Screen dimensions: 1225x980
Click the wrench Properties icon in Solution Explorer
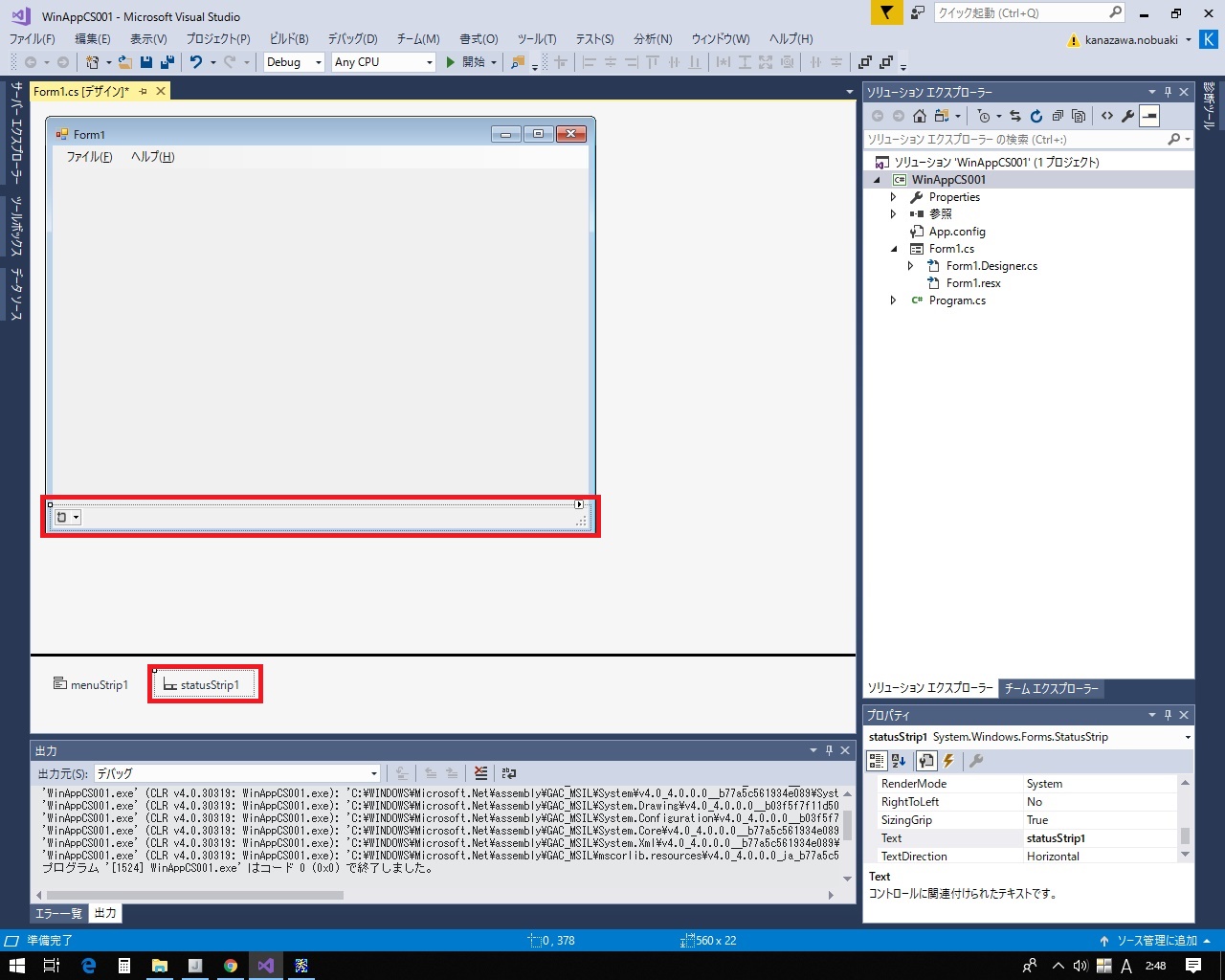click(x=1128, y=116)
